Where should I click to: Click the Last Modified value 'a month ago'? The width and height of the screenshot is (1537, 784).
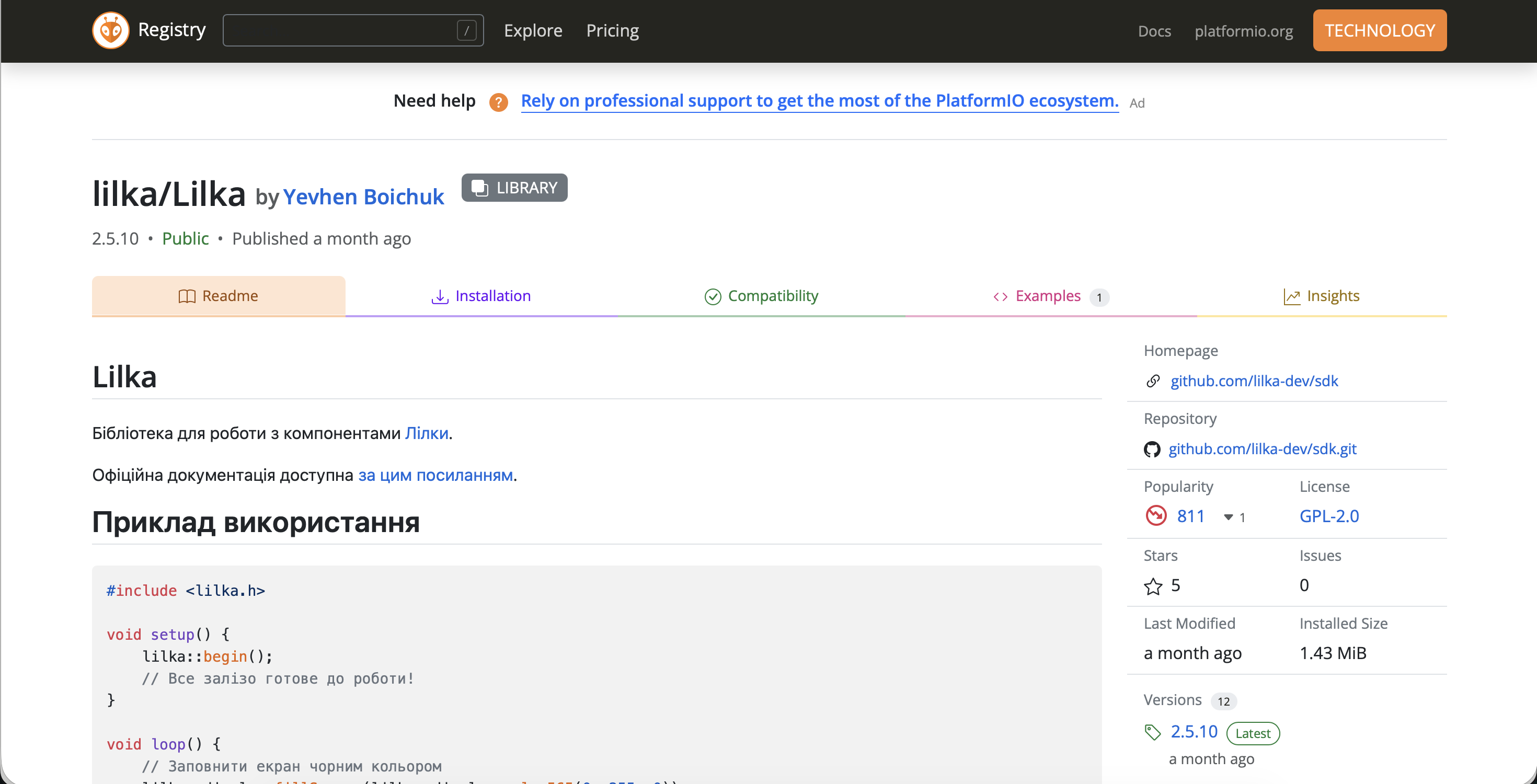(x=1192, y=653)
